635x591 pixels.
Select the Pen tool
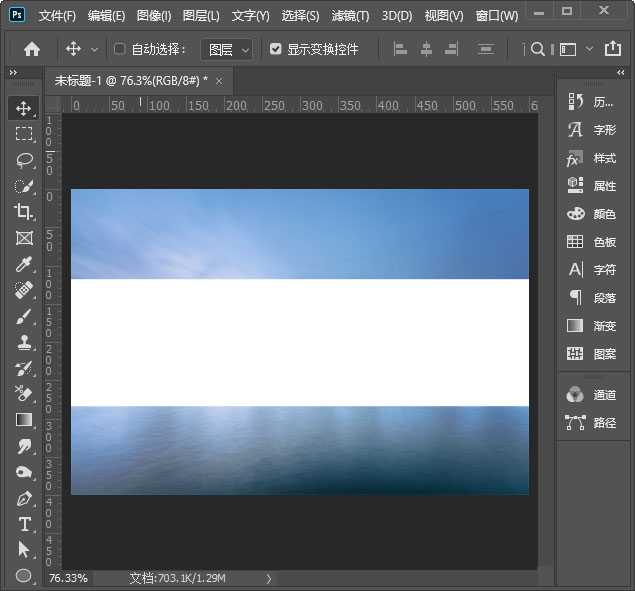(24, 498)
